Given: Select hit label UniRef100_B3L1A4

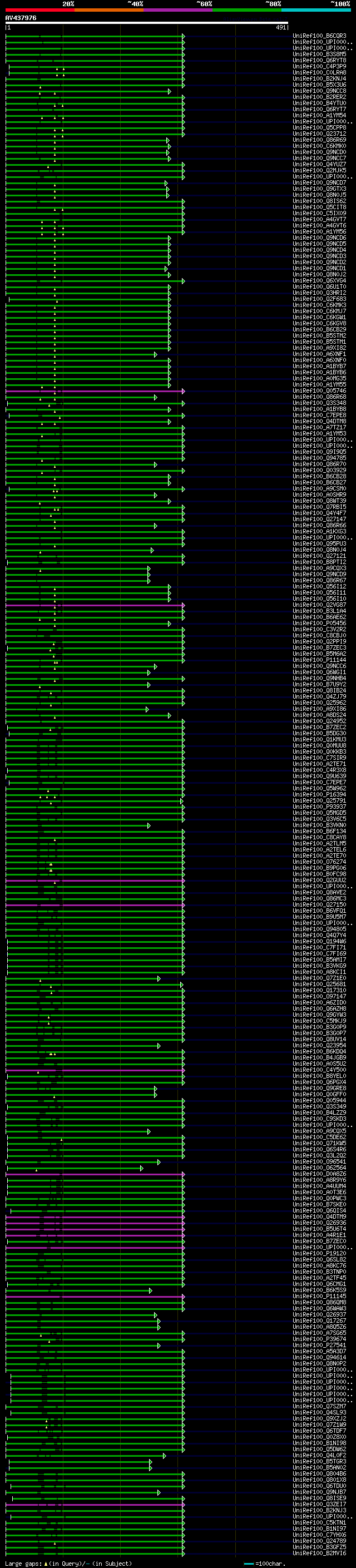Looking at the screenshot, I should tap(319, 611).
